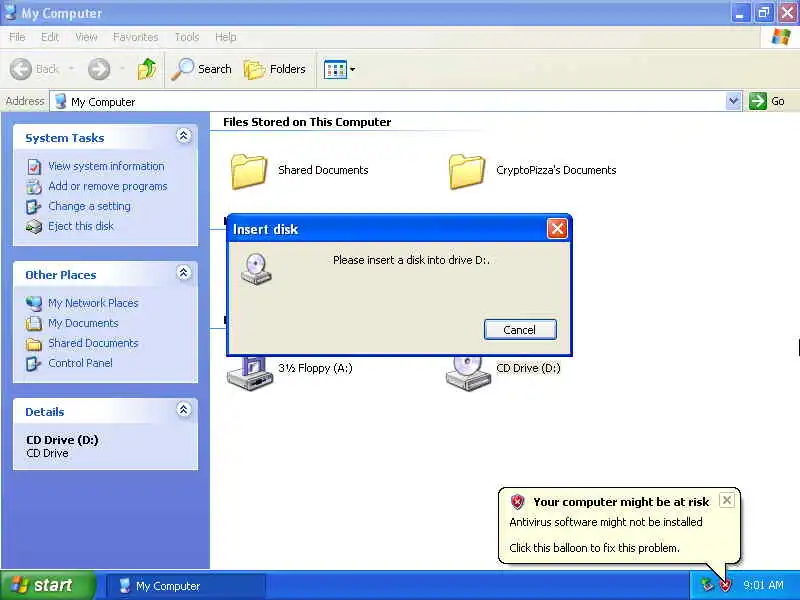Open the Help menu

pyautogui.click(x=226, y=37)
